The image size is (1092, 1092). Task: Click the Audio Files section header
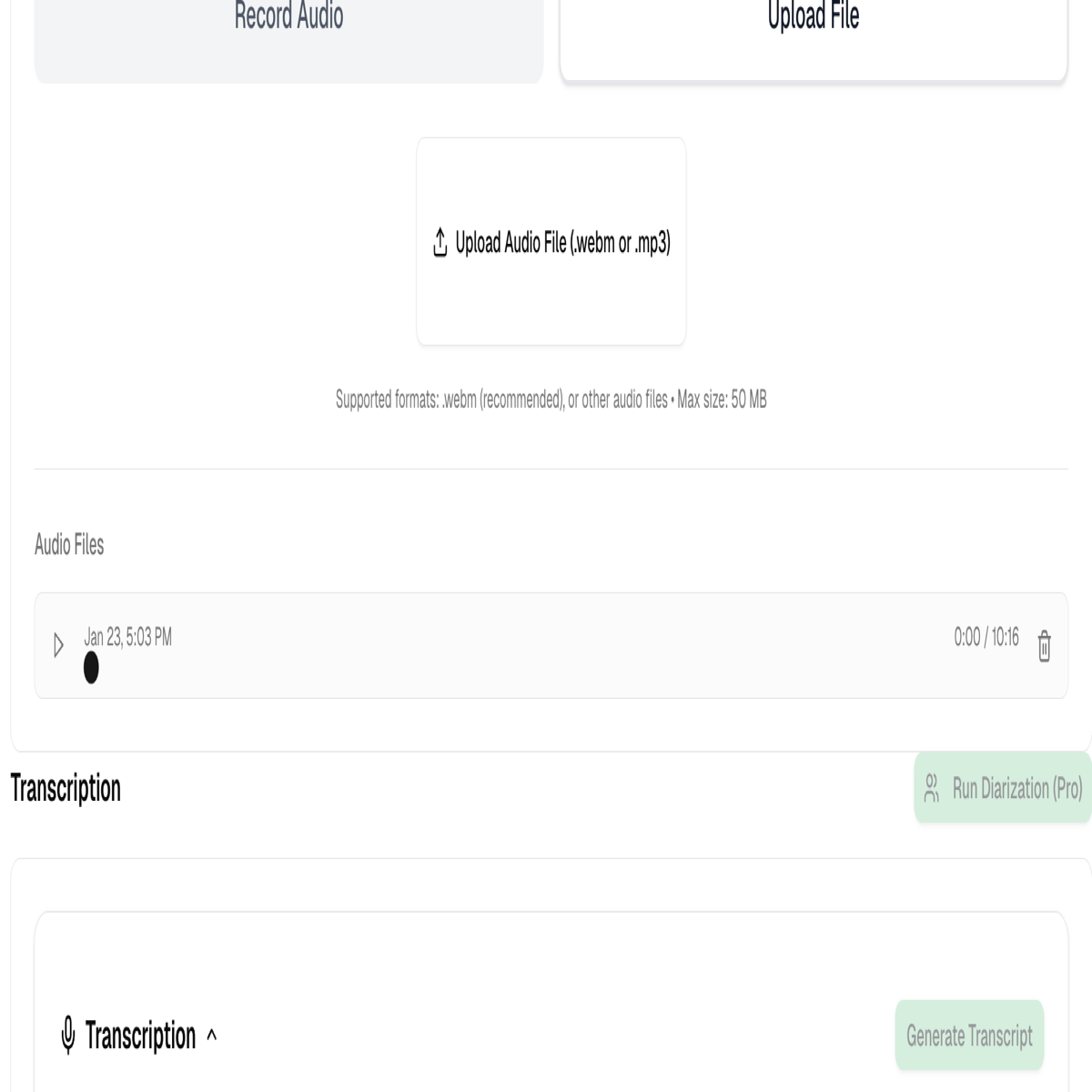click(x=70, y=546)
